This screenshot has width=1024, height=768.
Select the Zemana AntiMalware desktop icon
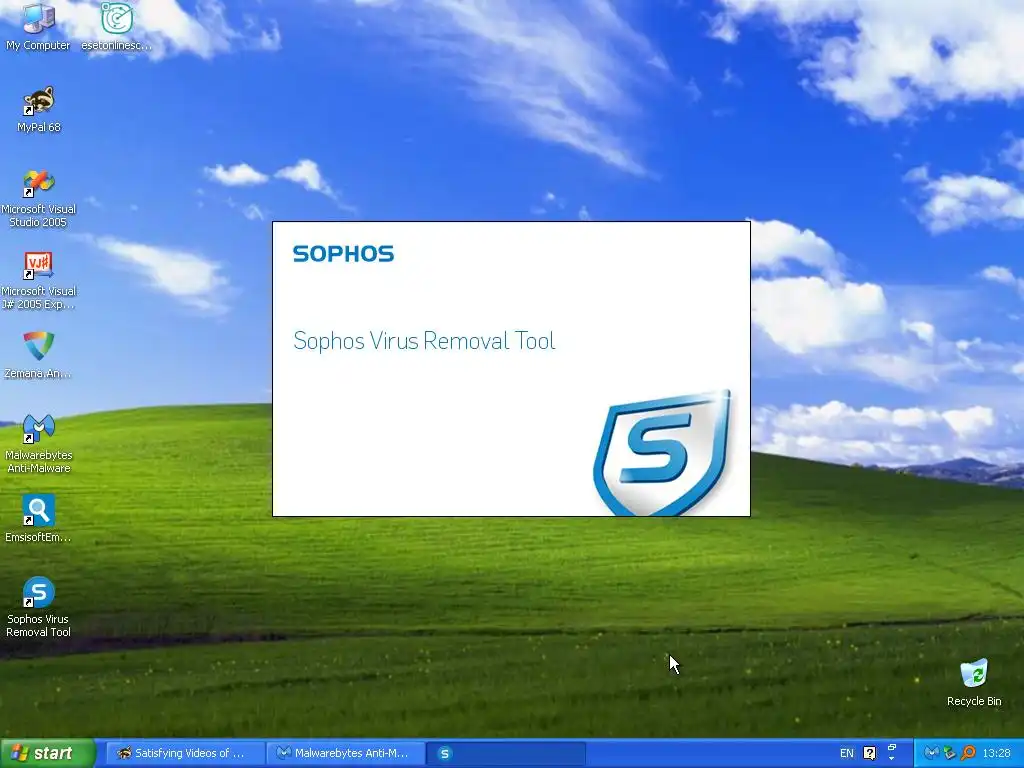click(x=38, y=355)
